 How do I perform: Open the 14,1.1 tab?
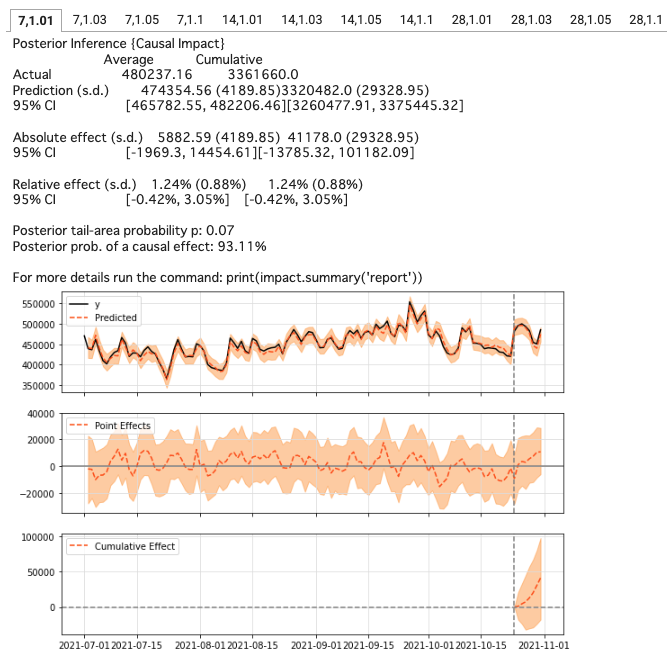pyautogui.click(x=416, y=20)
